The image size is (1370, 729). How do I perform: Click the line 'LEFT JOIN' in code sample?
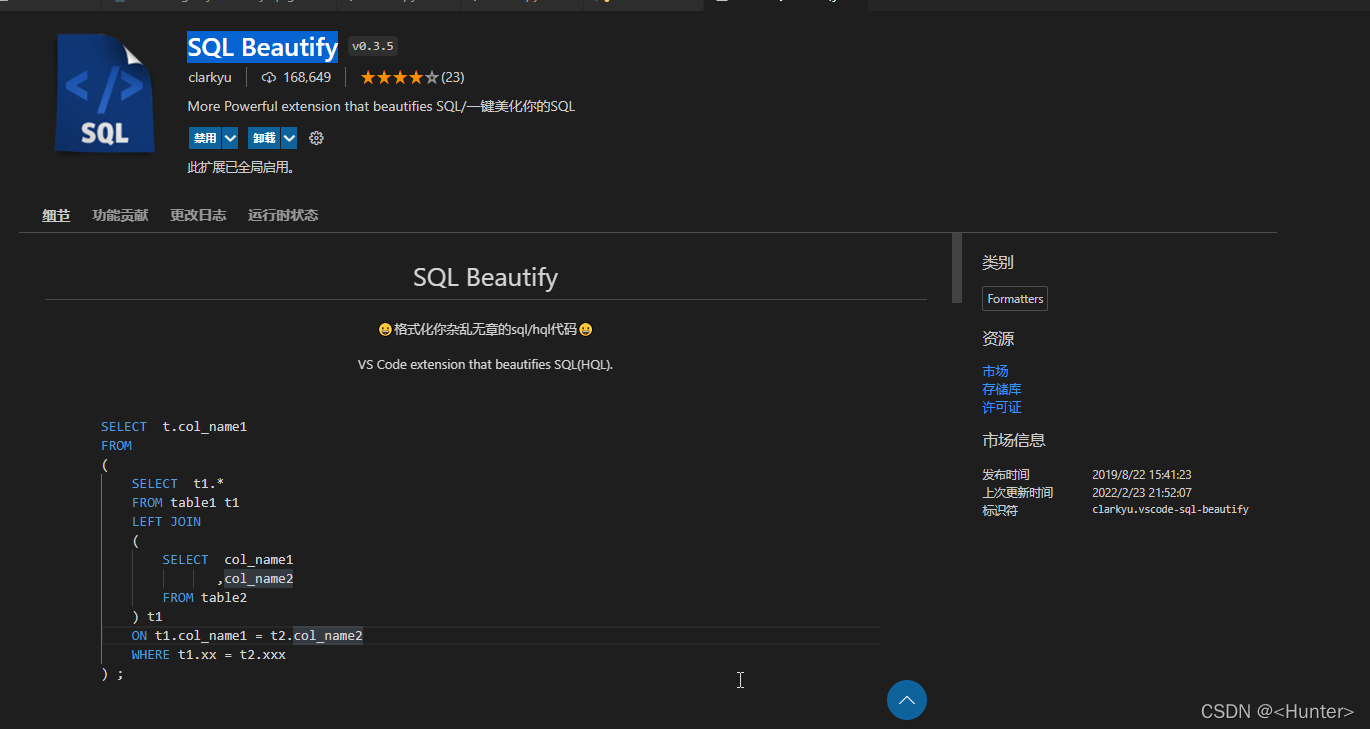point(166,521)
